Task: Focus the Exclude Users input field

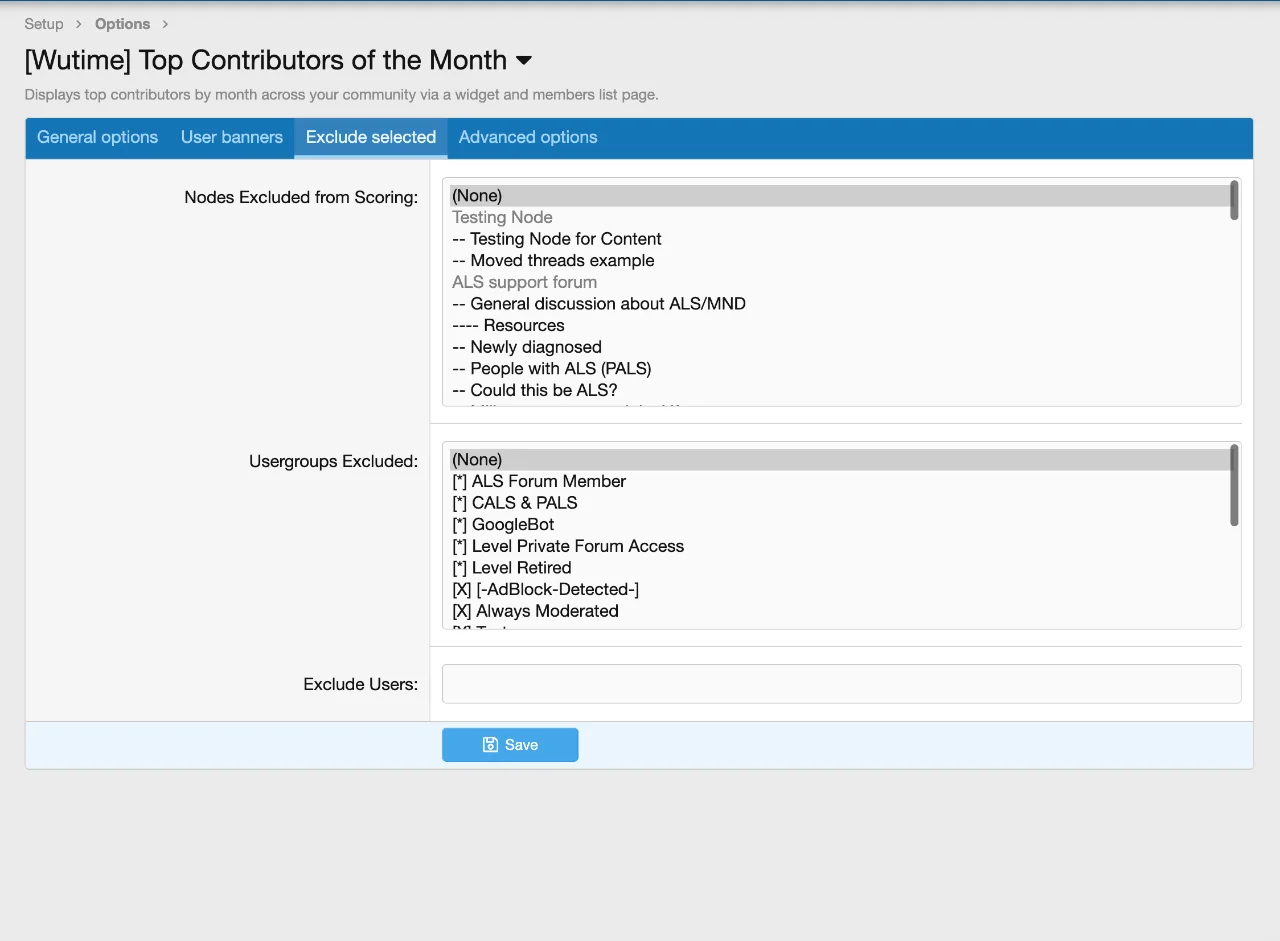Action: pos(841,684)
